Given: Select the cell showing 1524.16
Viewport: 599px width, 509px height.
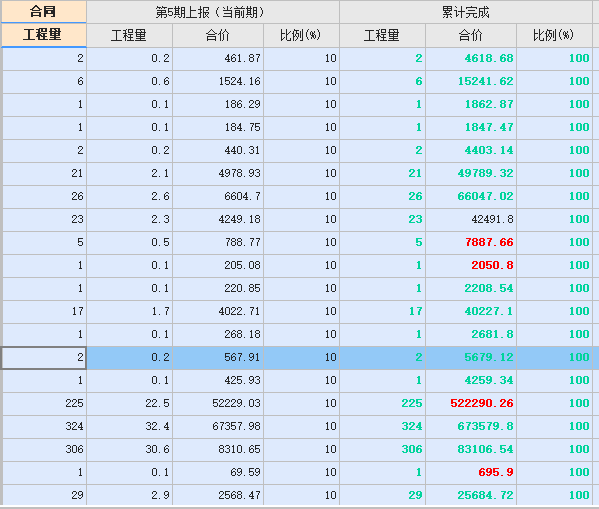Looking at the screenshot, I should (218, 81).
